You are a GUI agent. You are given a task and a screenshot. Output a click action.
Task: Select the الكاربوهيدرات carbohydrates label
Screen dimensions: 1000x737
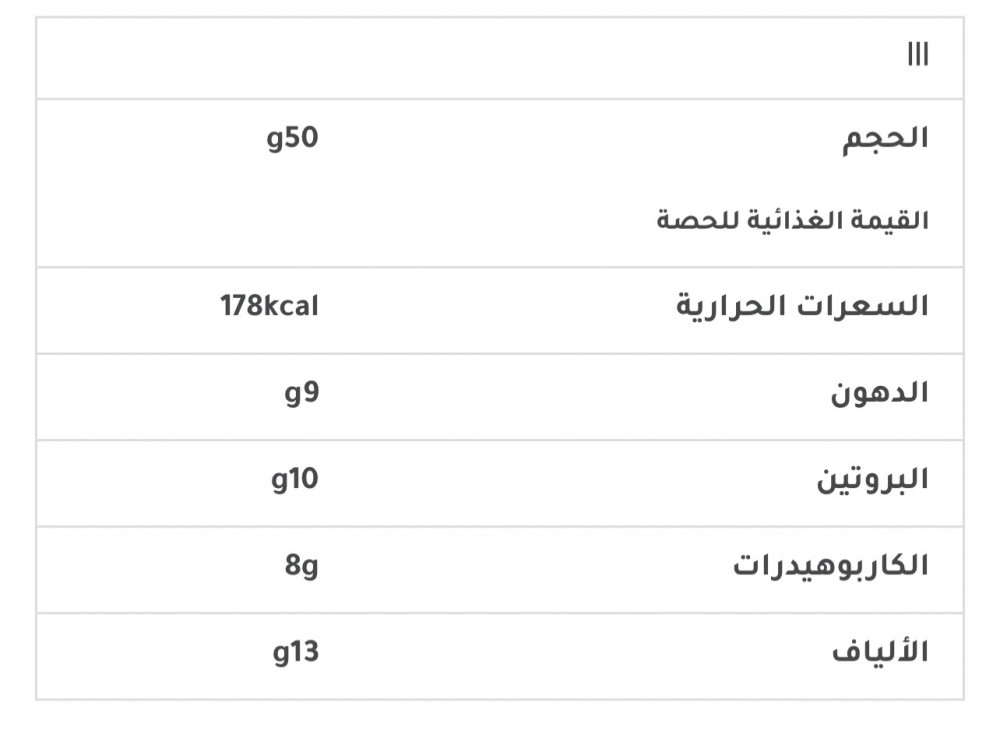(x=830, y=567)
